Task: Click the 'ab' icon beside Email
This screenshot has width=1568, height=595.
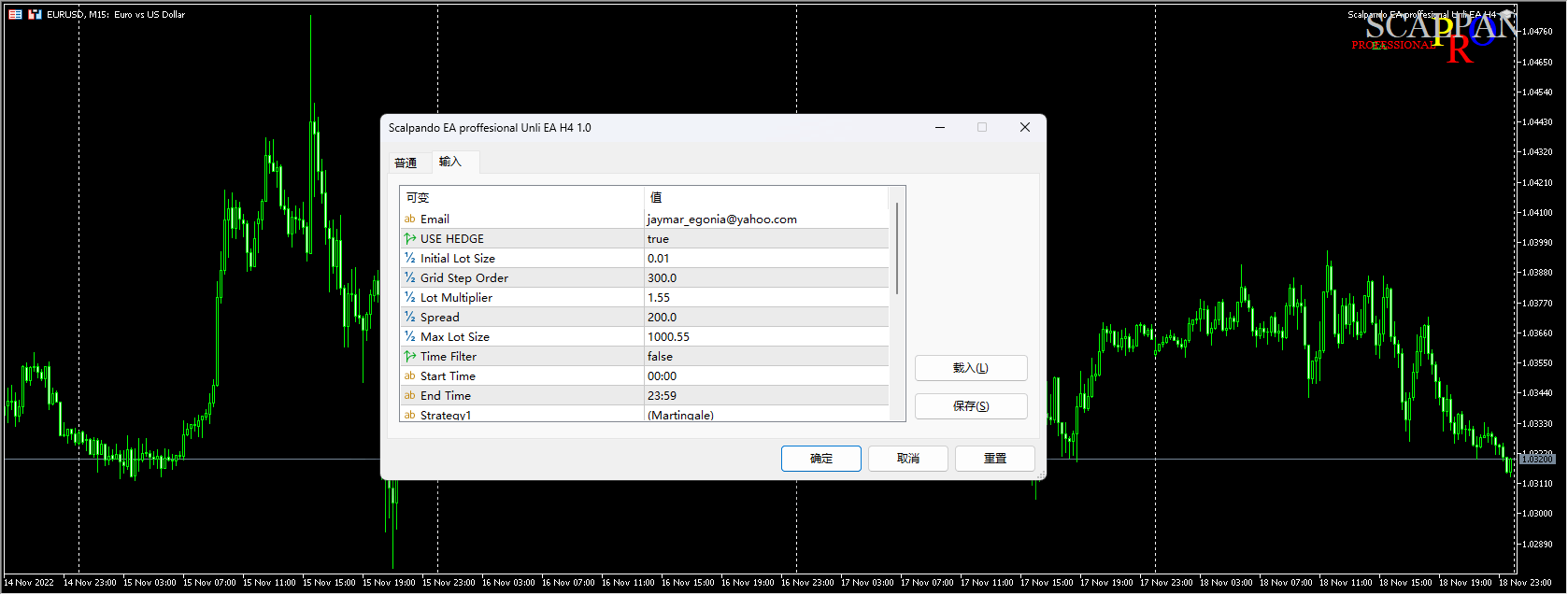Action: pos(409,220)
